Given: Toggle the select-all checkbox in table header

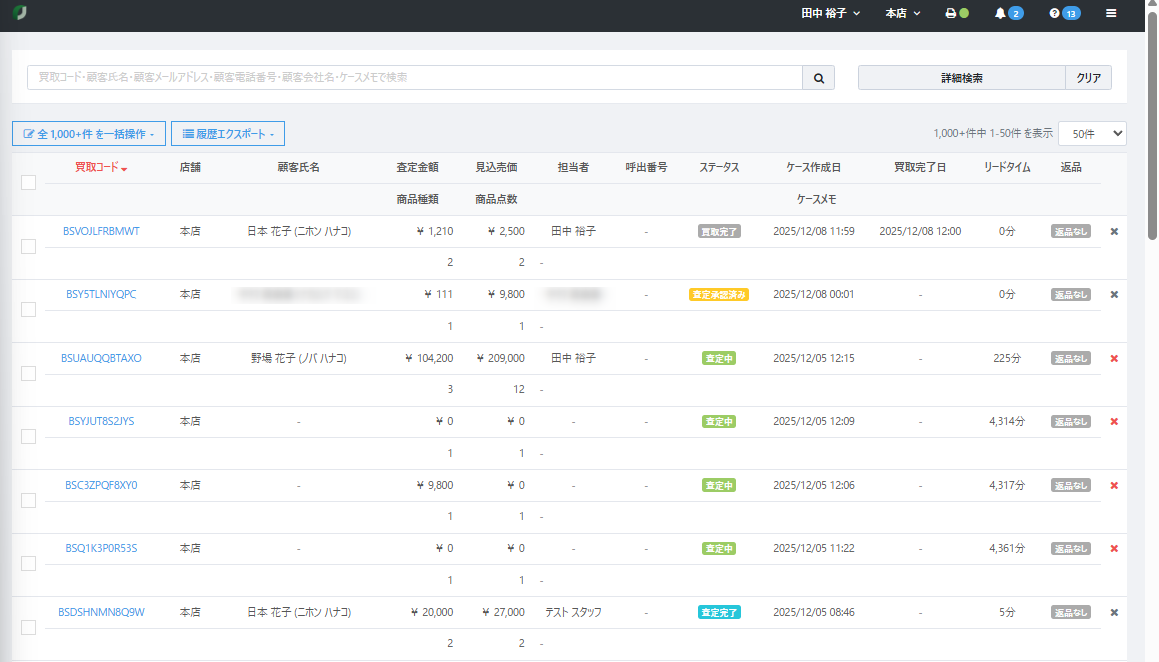Looking at the screenshot, I should pos(28,182).
